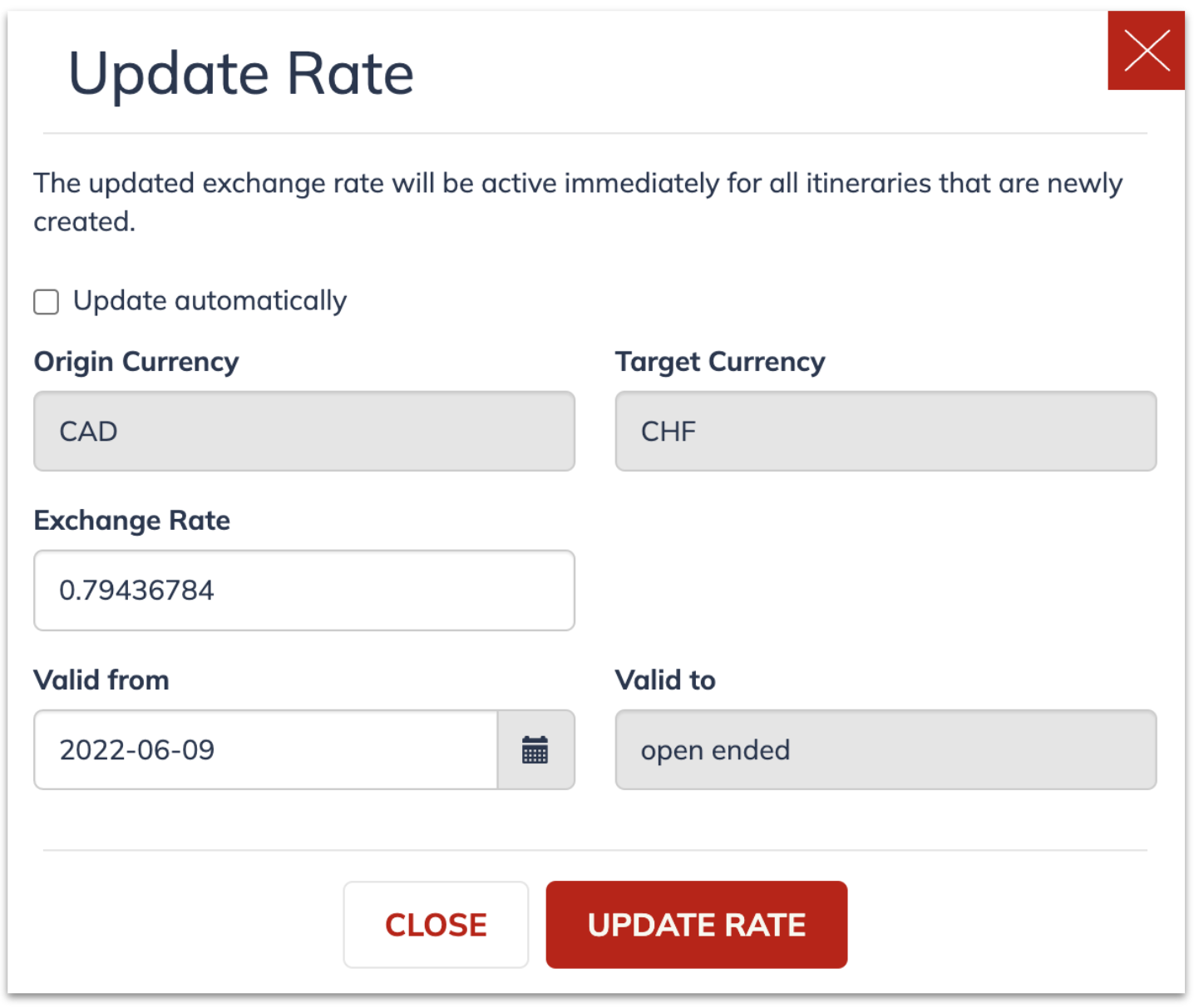Viewport: 1194px width, 1008px height.
Task: Click the 'Update Rate' dialog title
Action: tap(241, 74)
